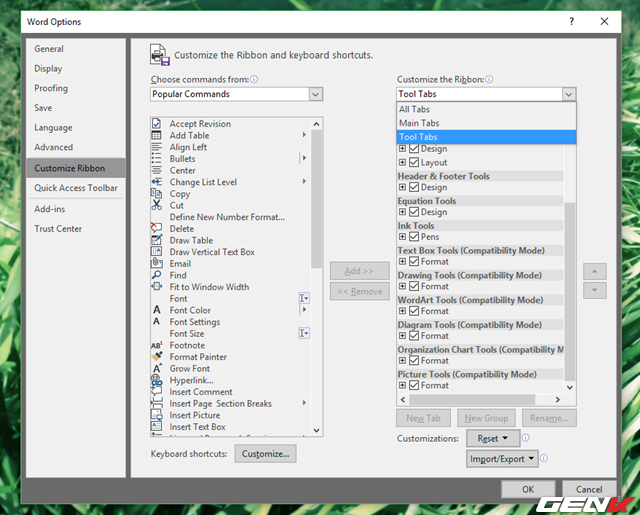Viewport: 640px width, 515px height.
Task: Click the Add Table command icon
Action: pyautogui.click(x=156, y=136)
